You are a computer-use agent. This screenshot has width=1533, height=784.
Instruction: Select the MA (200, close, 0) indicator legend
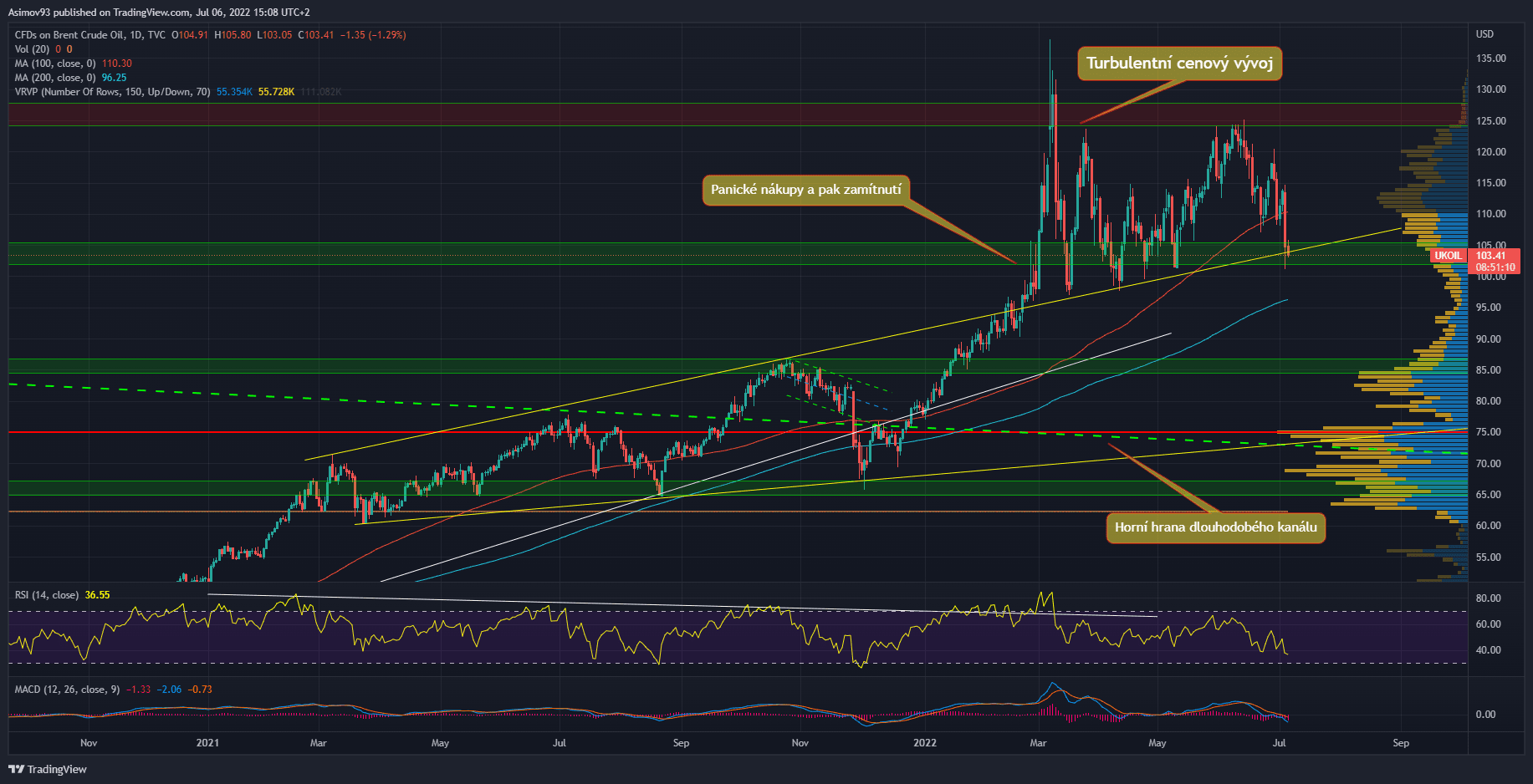[55, 78]
